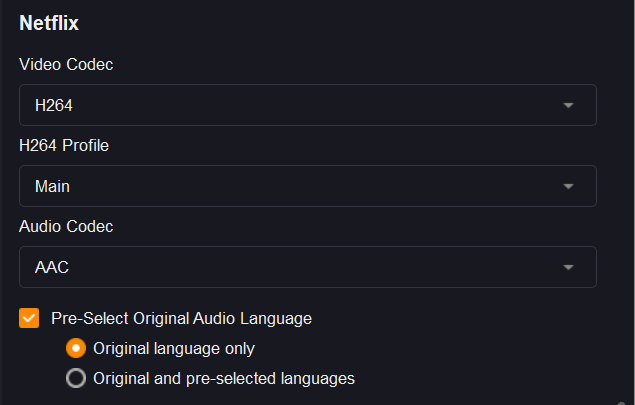Click the Original language only label text

pyautogui.click(x=173, y=349)
